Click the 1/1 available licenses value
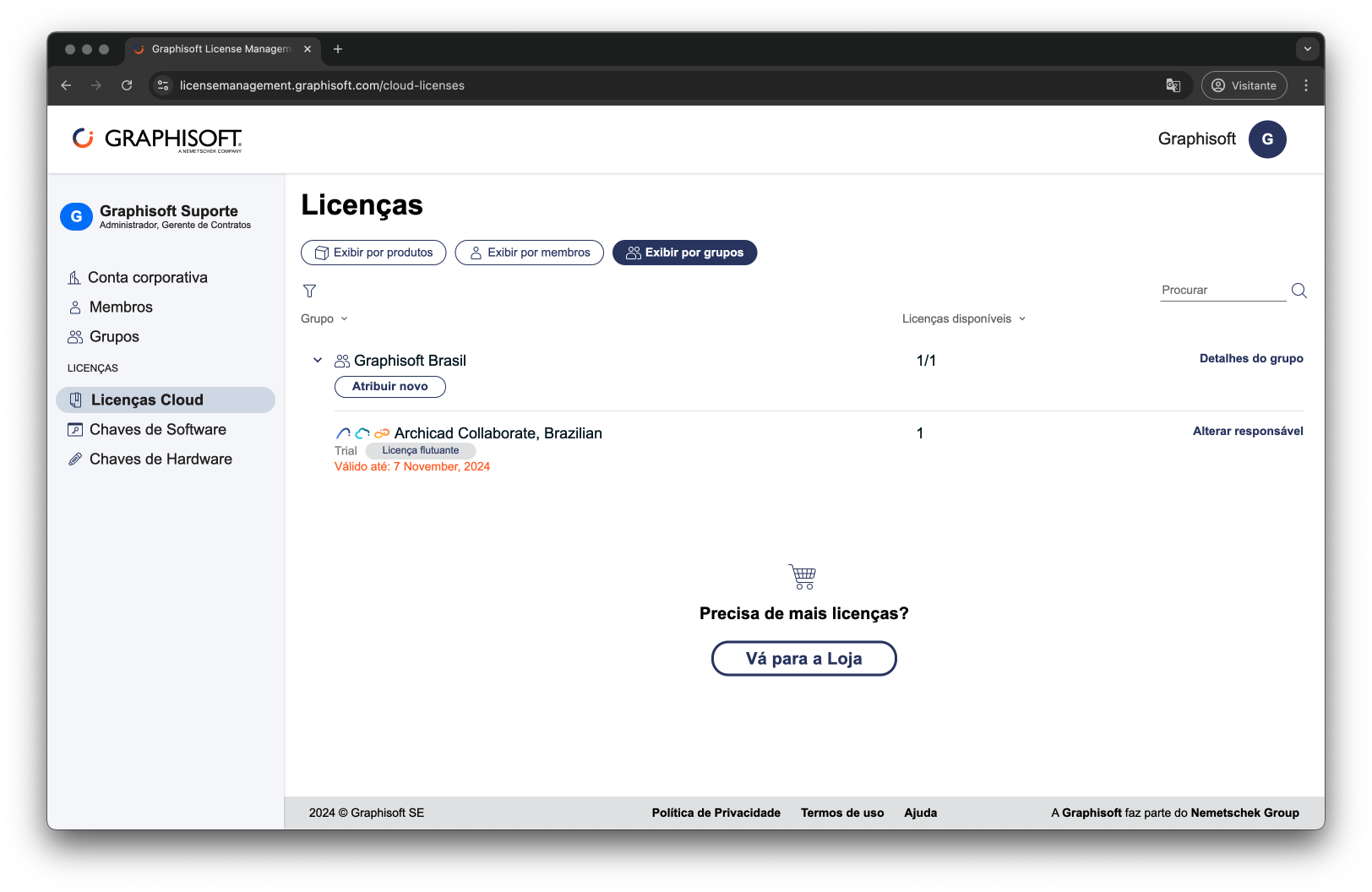Viewport: 1372px width, 892px height. [x=926, y=361]
